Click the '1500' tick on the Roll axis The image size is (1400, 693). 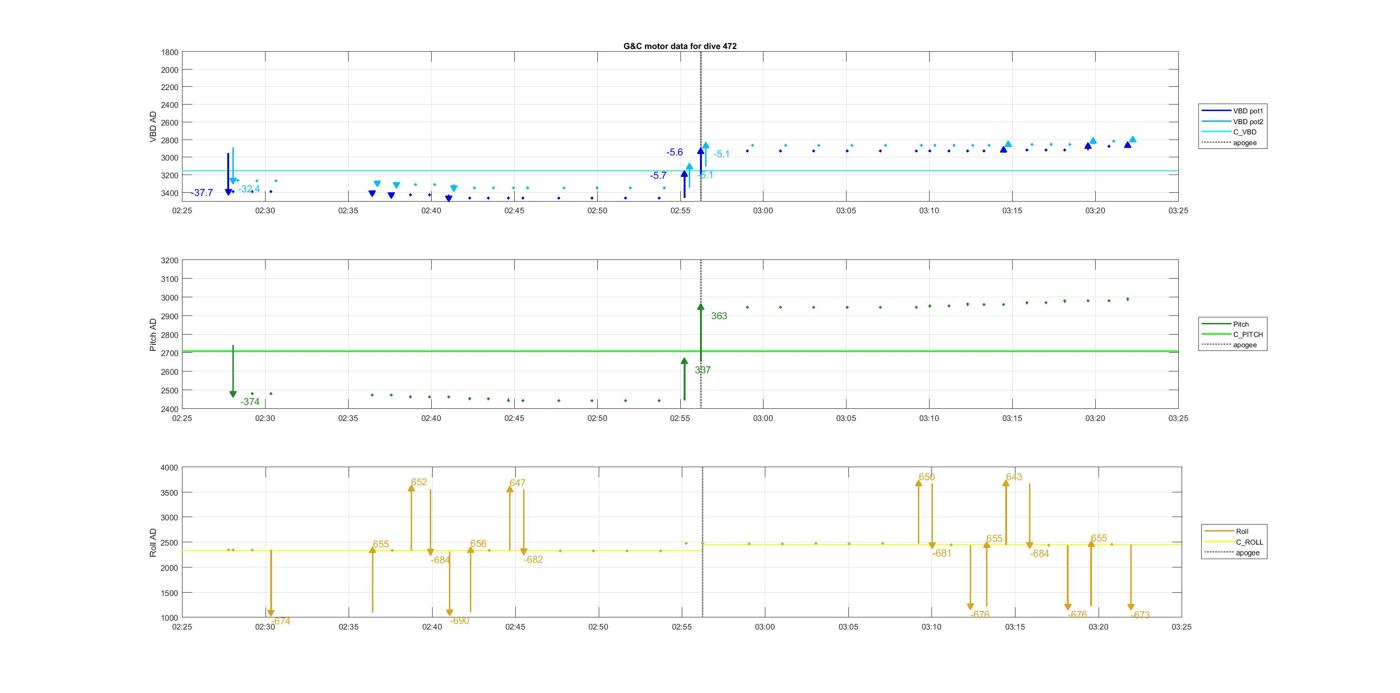tap(169, 593)
